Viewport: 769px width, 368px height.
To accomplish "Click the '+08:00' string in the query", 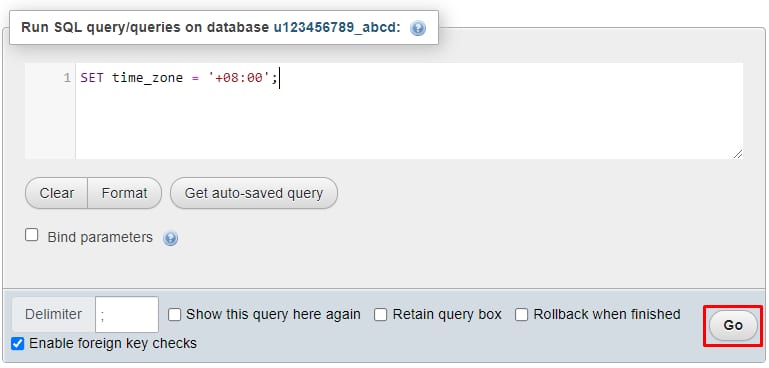I will click(x=239, y=78).
